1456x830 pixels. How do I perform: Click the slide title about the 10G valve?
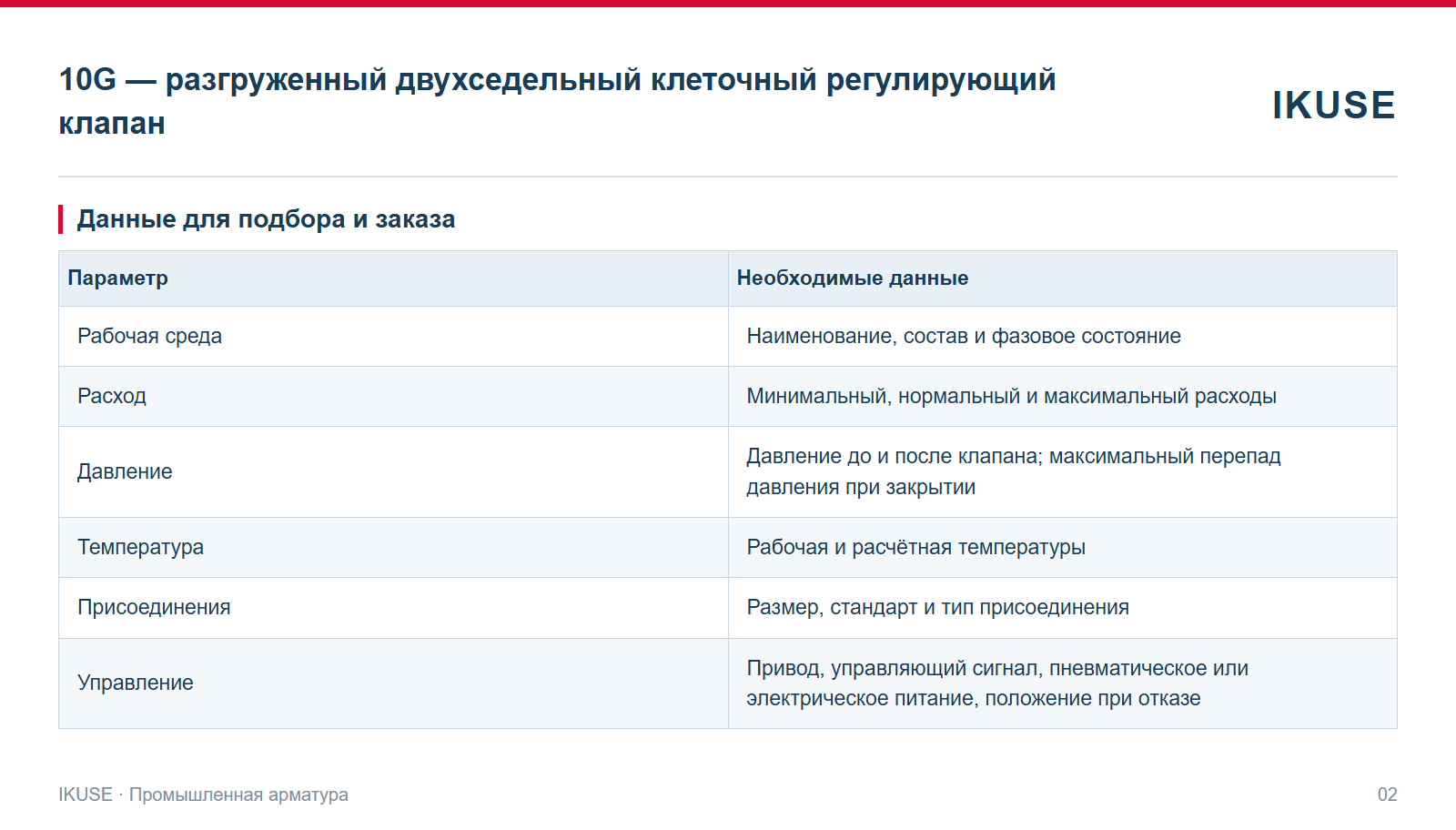557,101
